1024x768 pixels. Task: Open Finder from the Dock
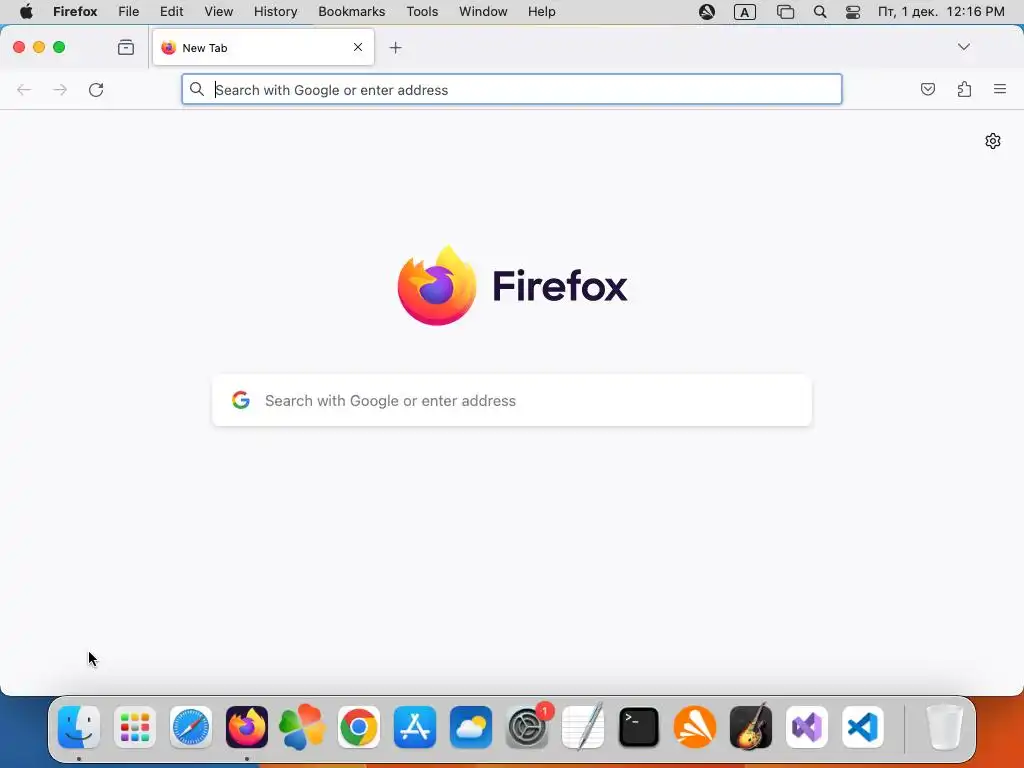click(x=79, y=727)
